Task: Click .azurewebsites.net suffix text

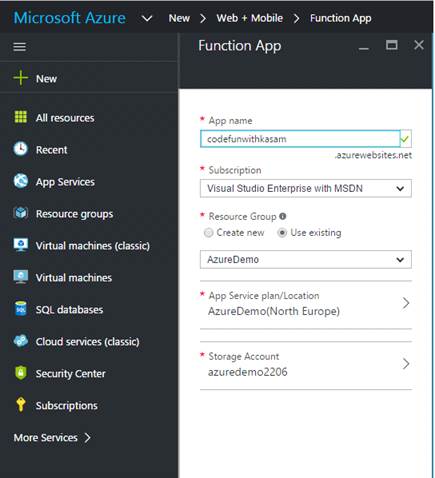Action: [x=373, y=155]
